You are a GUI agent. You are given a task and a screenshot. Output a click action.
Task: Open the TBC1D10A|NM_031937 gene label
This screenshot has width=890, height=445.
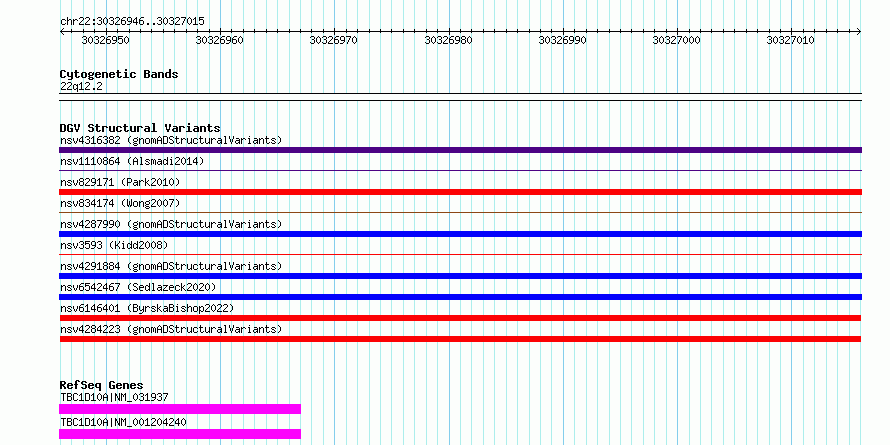pos(114,397)
